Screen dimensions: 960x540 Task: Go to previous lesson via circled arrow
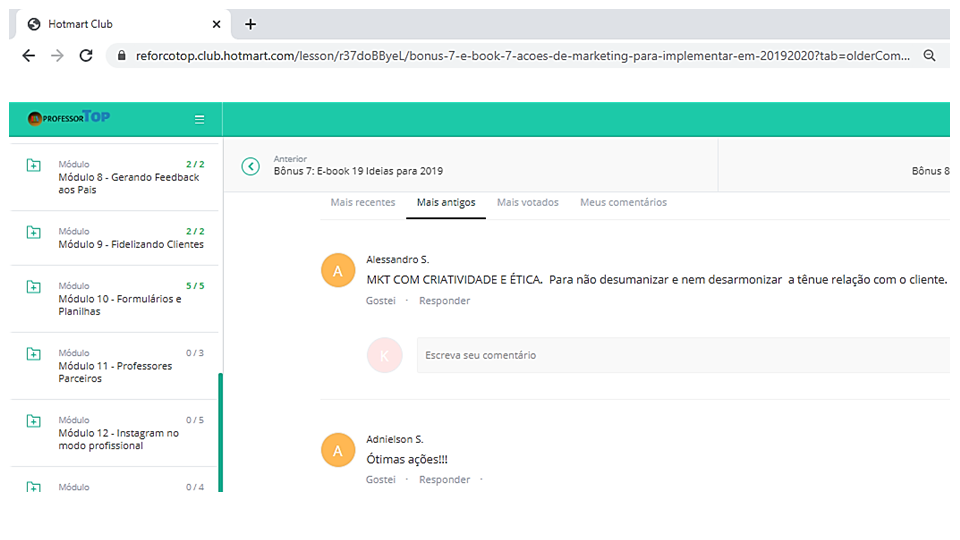coord(250,167)
